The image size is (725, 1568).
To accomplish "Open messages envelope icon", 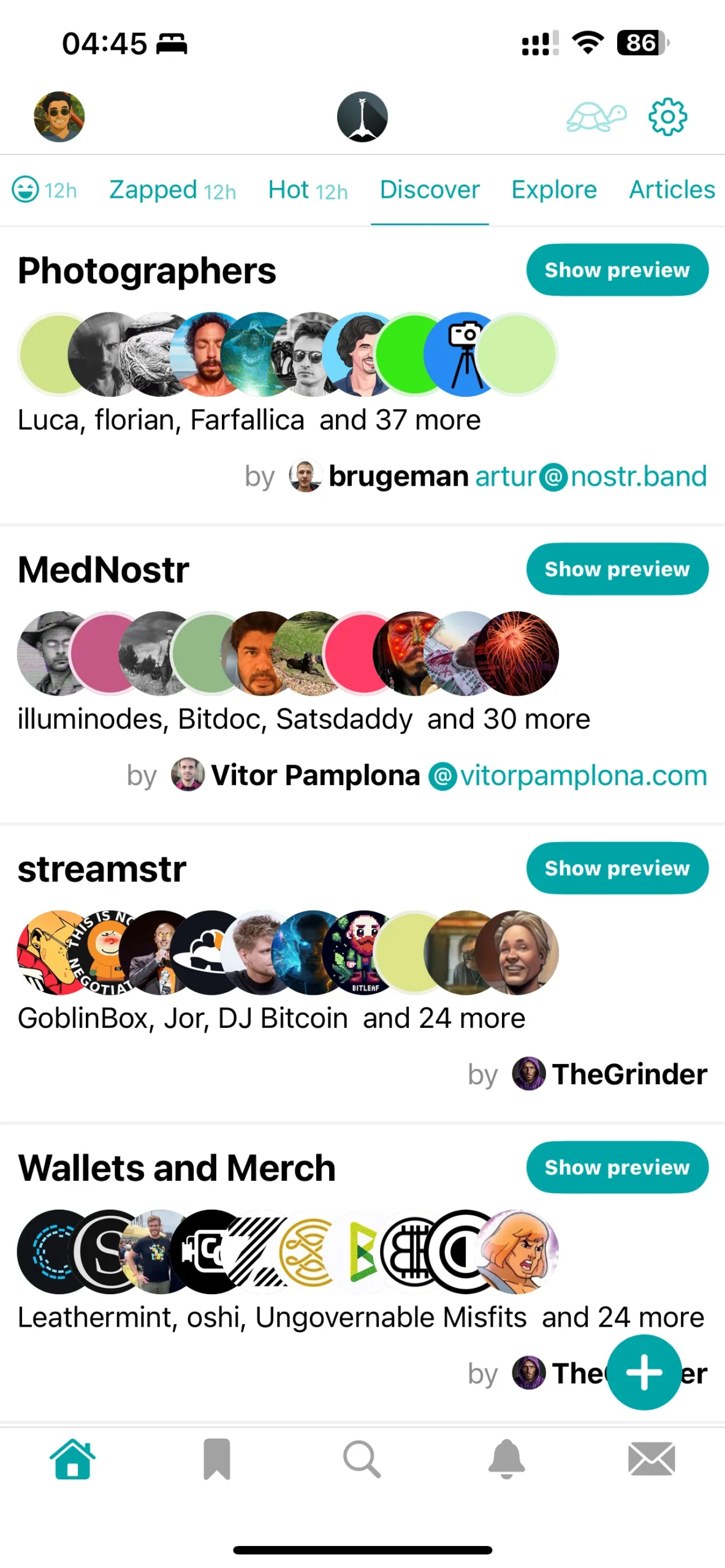I will [x=651, y=1458].
